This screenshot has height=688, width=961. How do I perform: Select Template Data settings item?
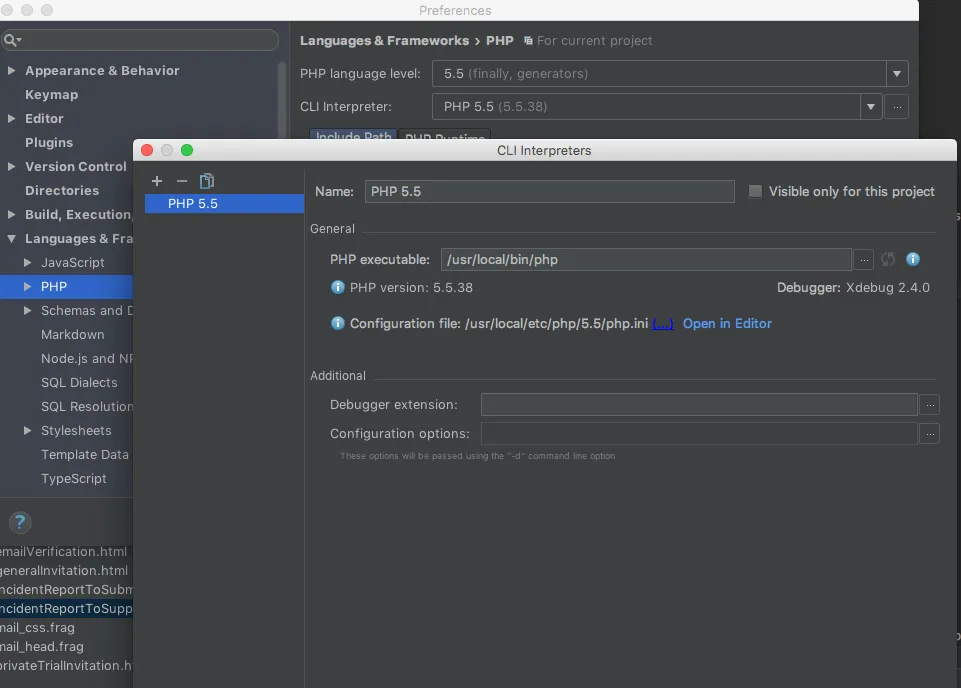coord(85,455)
